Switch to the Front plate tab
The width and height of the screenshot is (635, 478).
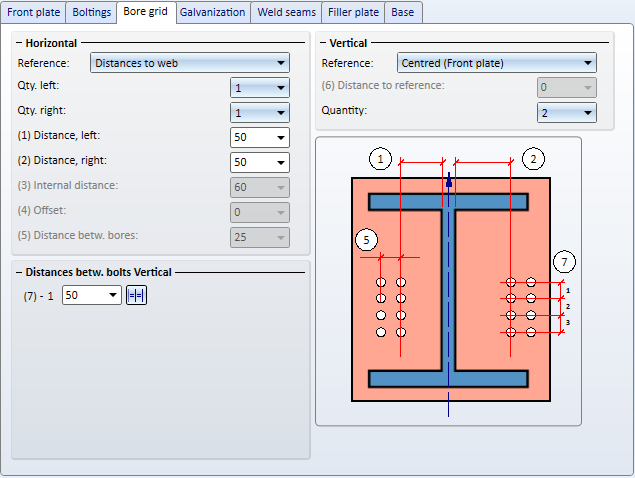[34, 12]
